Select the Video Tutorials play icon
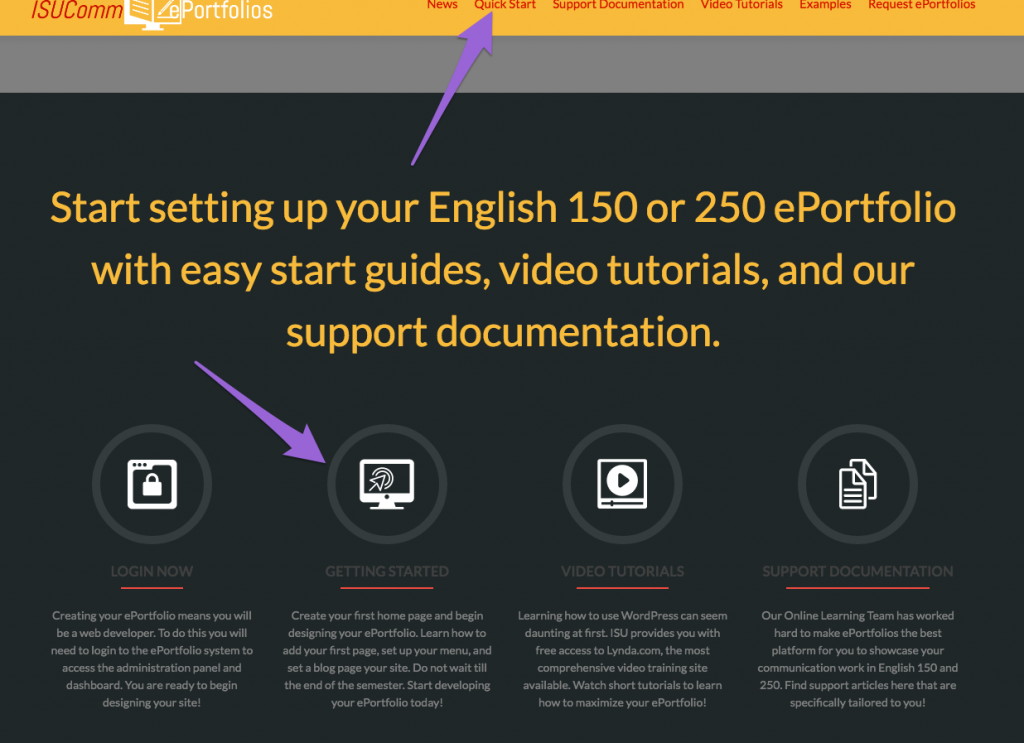 point(622,484)
